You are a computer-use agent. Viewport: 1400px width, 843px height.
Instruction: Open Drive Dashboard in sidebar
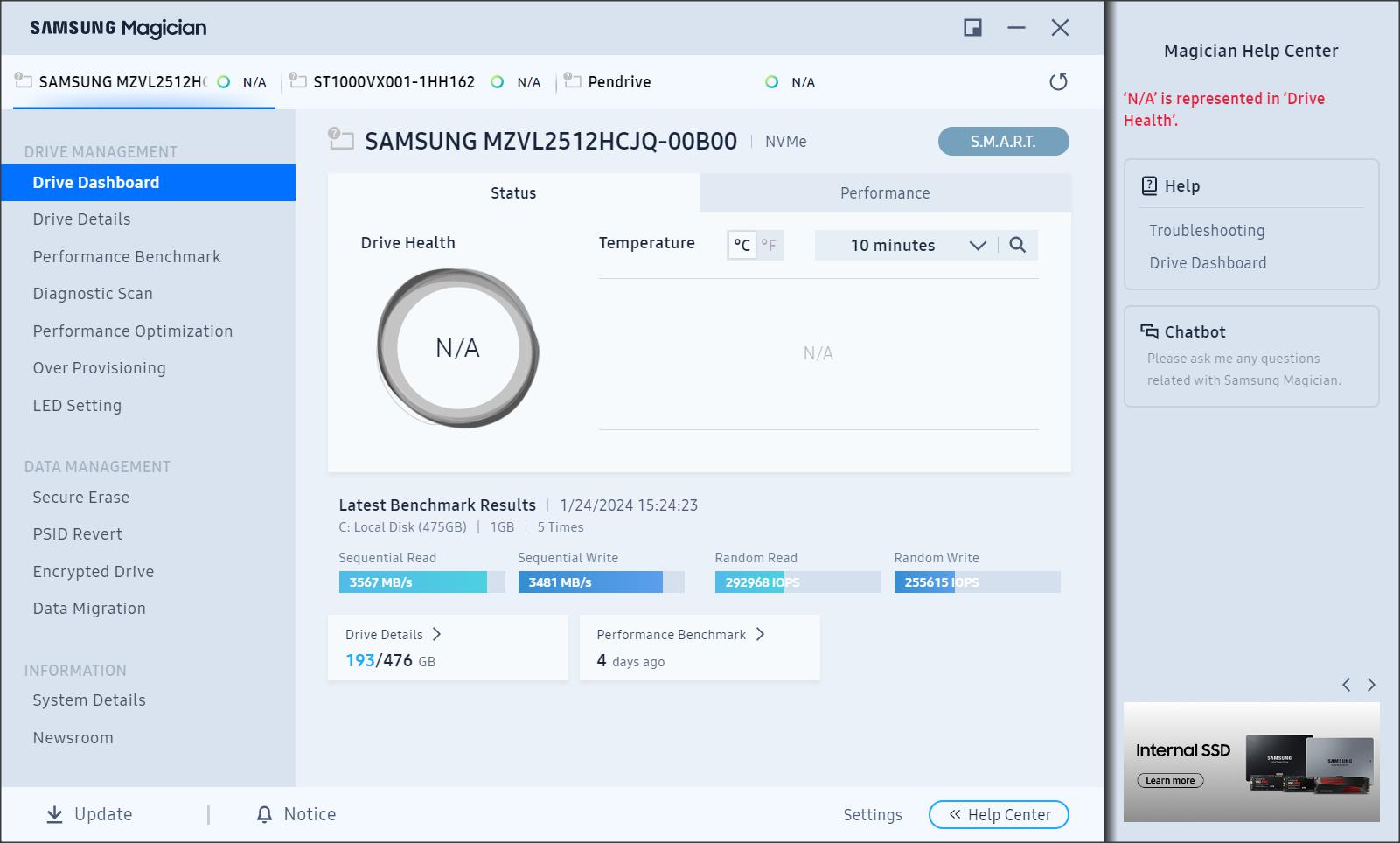point(148,182)
